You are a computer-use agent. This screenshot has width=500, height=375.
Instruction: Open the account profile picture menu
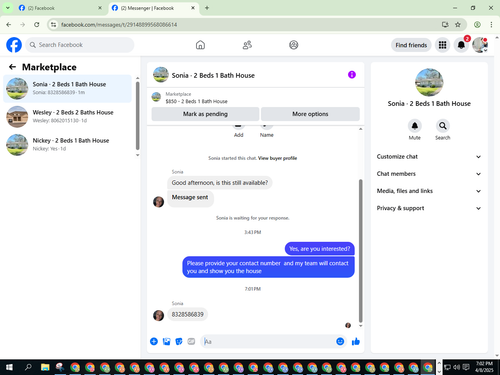pos(480,45)
